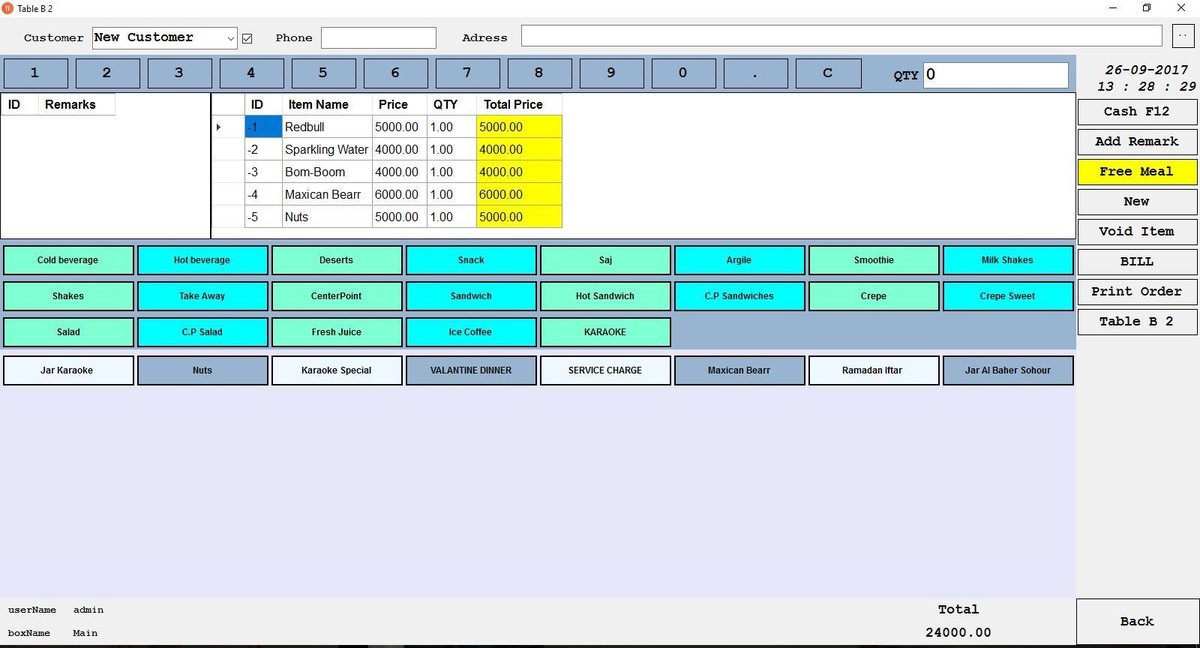Screen dimensions: 1200x648
Task: Click the Table B 2 button
Action: [1137, 321]
